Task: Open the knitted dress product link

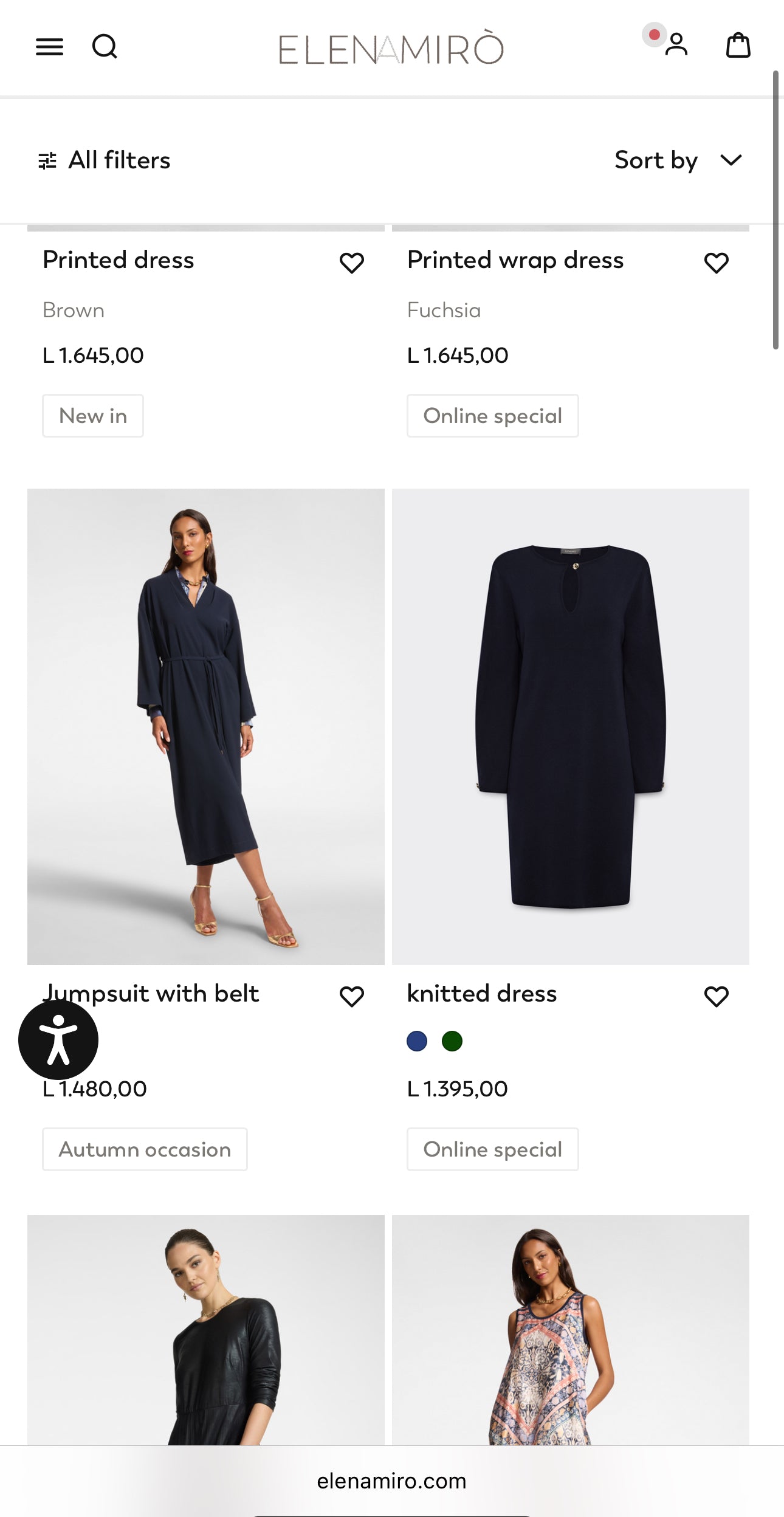Action: 482,994
